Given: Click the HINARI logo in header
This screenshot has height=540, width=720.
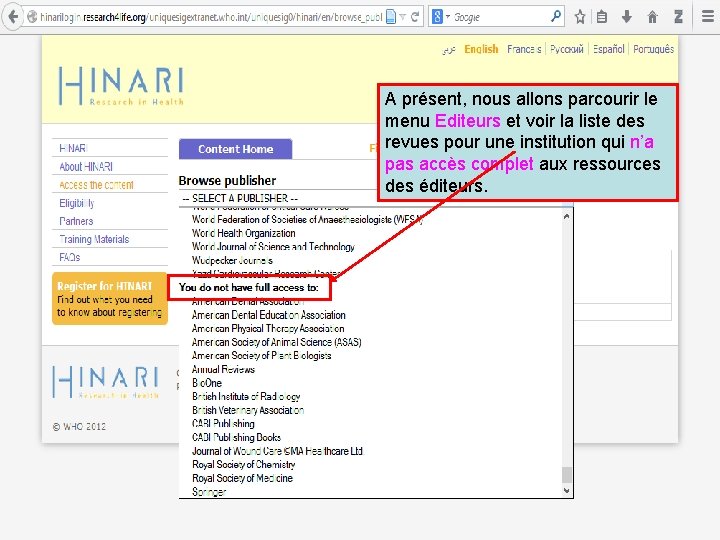Looking at the screenshot, I should pos(121,86).
